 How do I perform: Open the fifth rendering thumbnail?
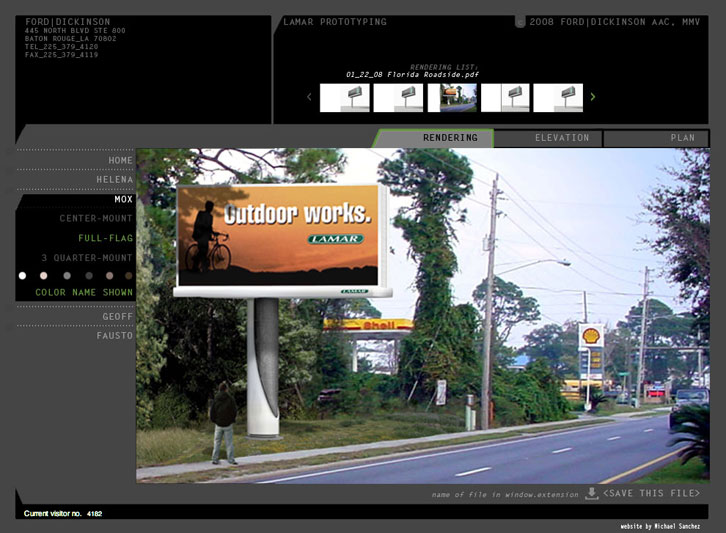tap(558, 98)
